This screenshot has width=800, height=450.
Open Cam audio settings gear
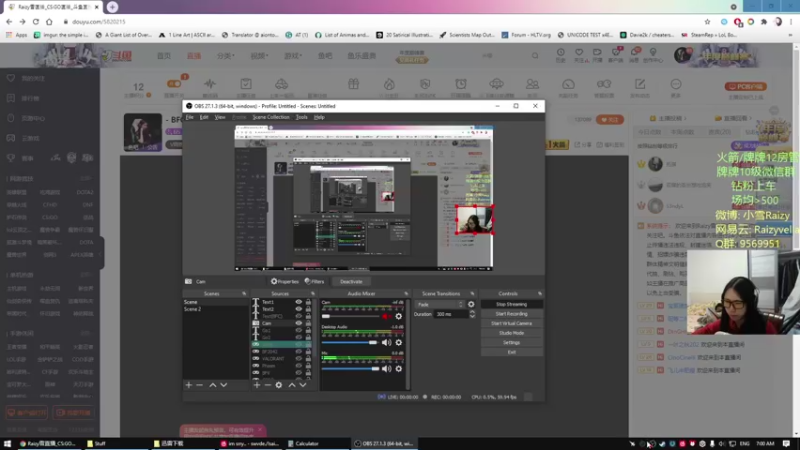click(398, 316)
